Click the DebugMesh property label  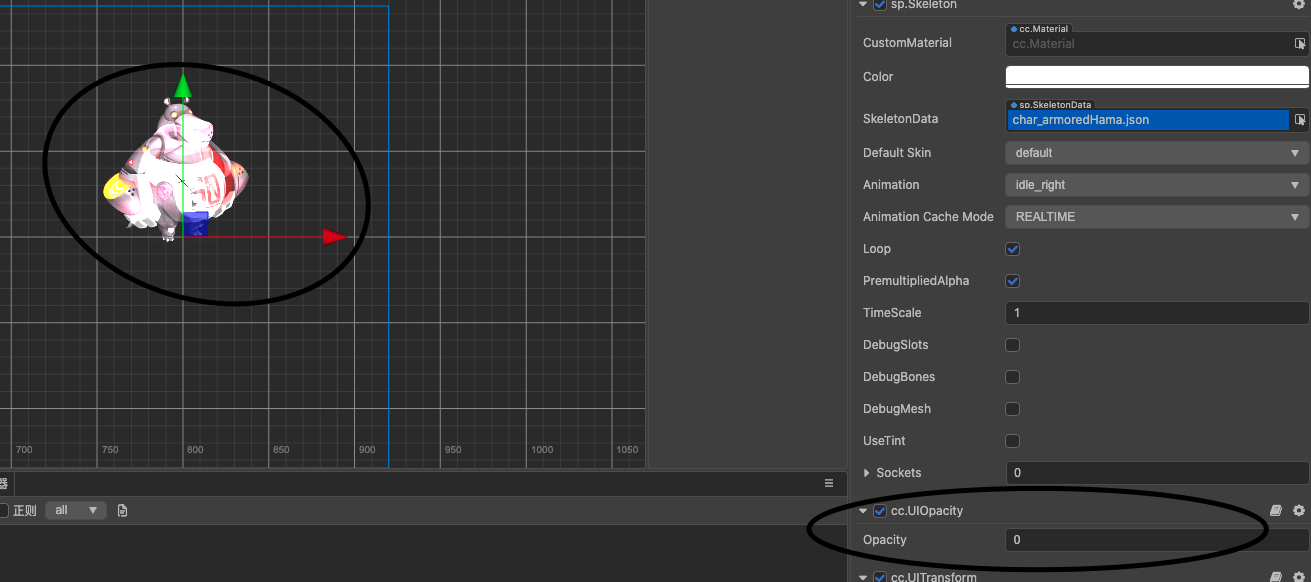897,409
